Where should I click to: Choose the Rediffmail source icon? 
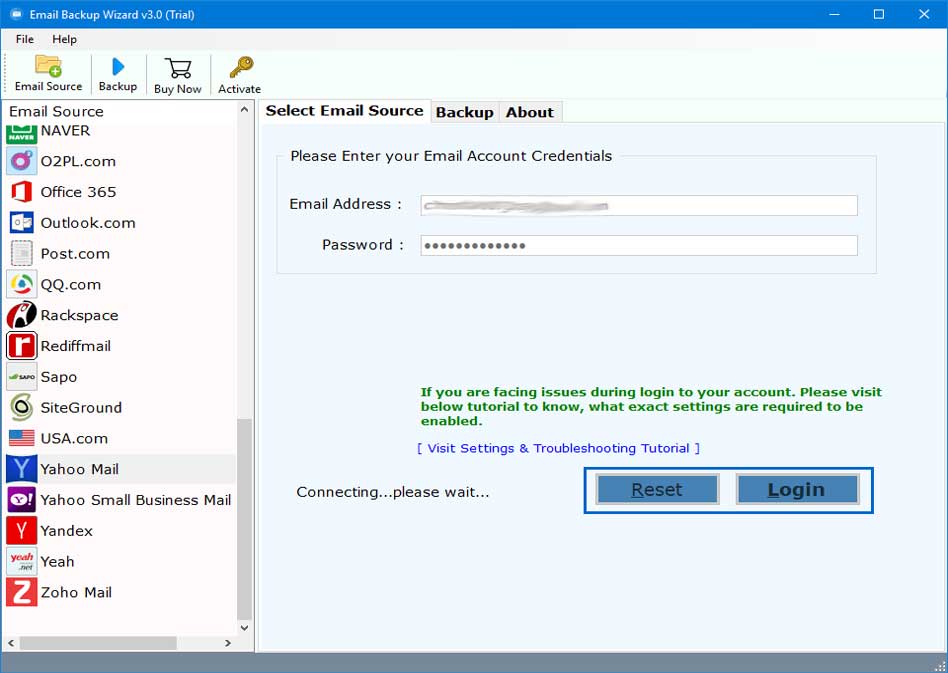[22, 346]
